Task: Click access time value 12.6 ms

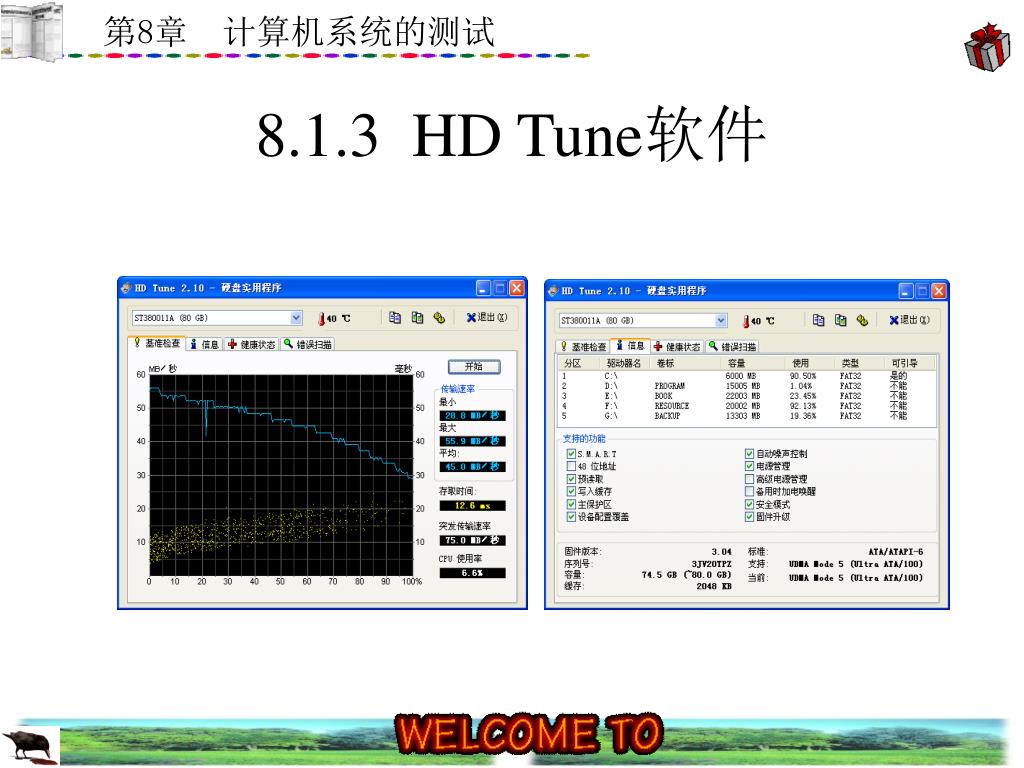Action: click(472, 505)
